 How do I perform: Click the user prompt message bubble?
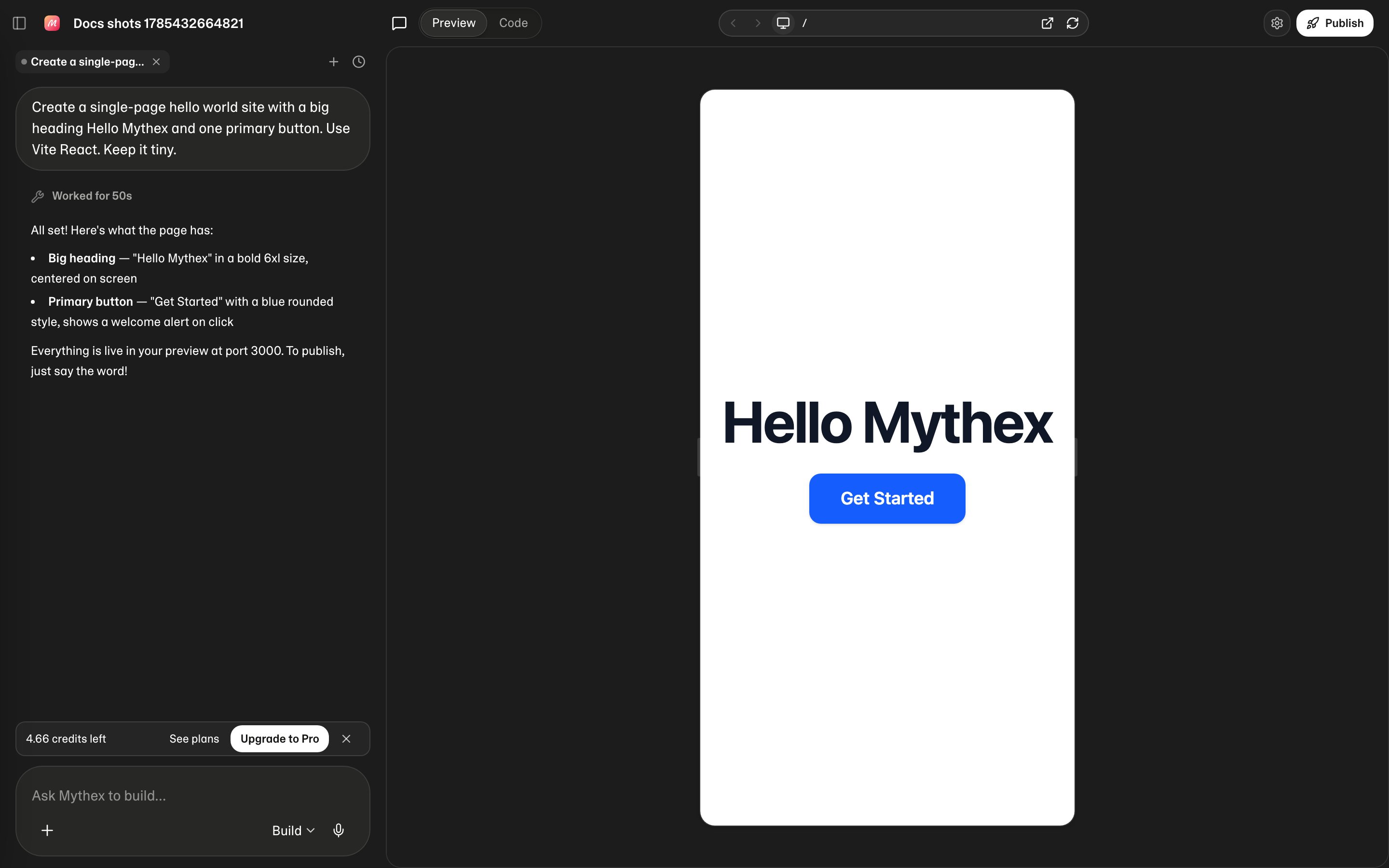(x=192, y=129)
